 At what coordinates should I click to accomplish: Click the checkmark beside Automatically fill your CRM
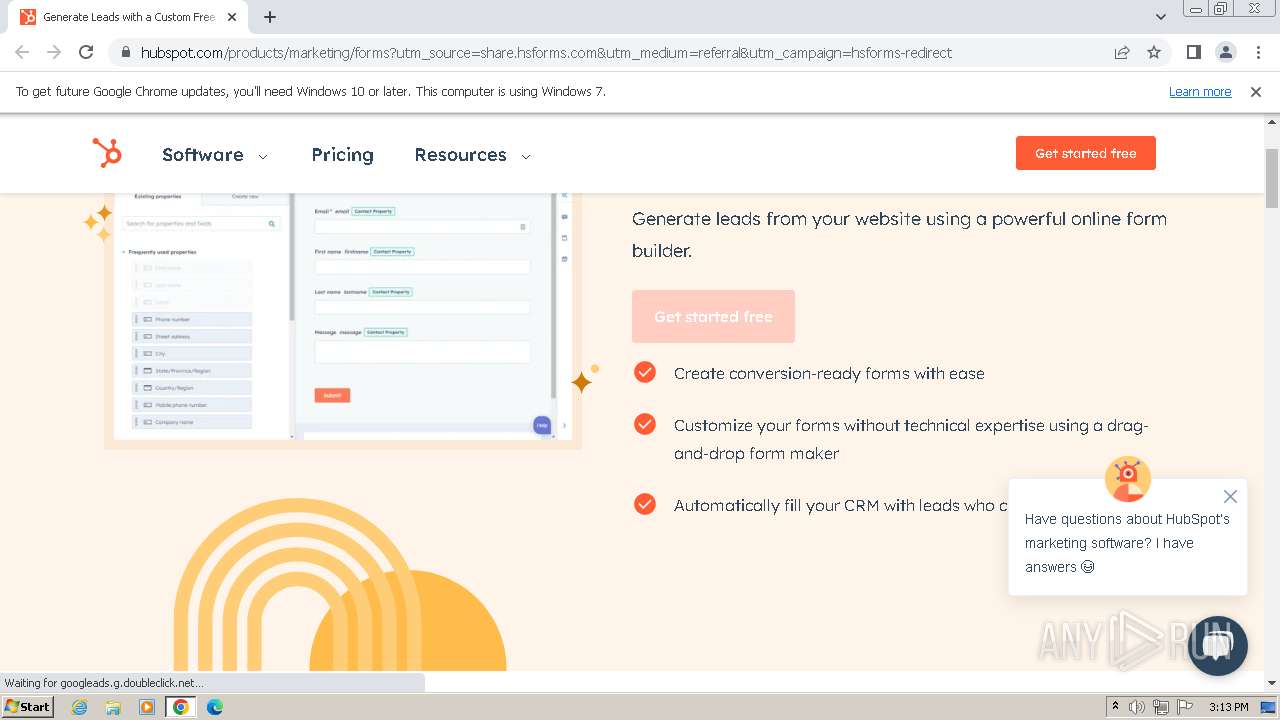pyautogui.click(x=645, y=504)
